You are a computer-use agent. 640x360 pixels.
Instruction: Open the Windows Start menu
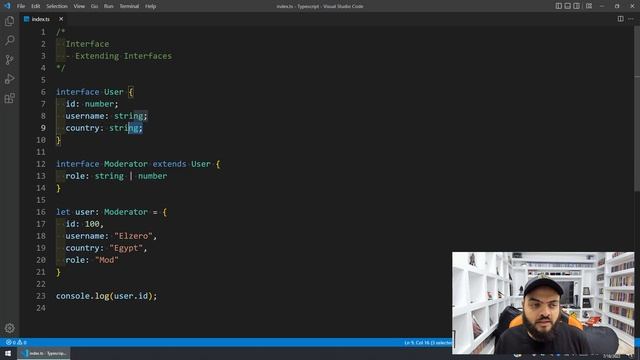[8, 353]
